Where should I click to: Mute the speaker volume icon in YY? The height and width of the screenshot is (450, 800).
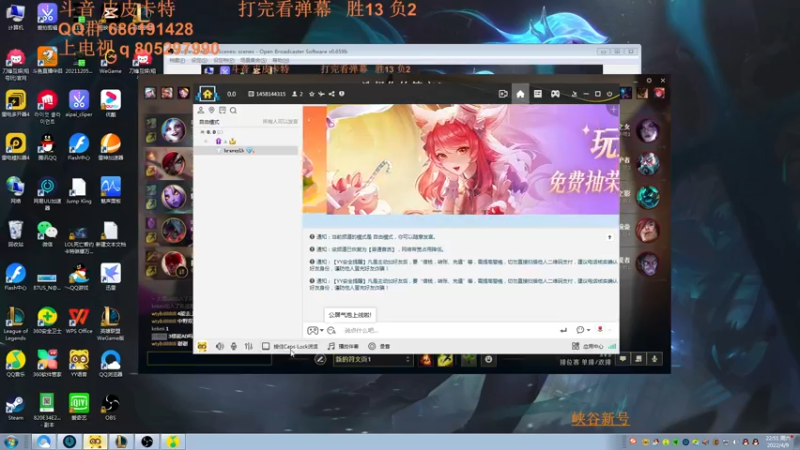point(219,346)
